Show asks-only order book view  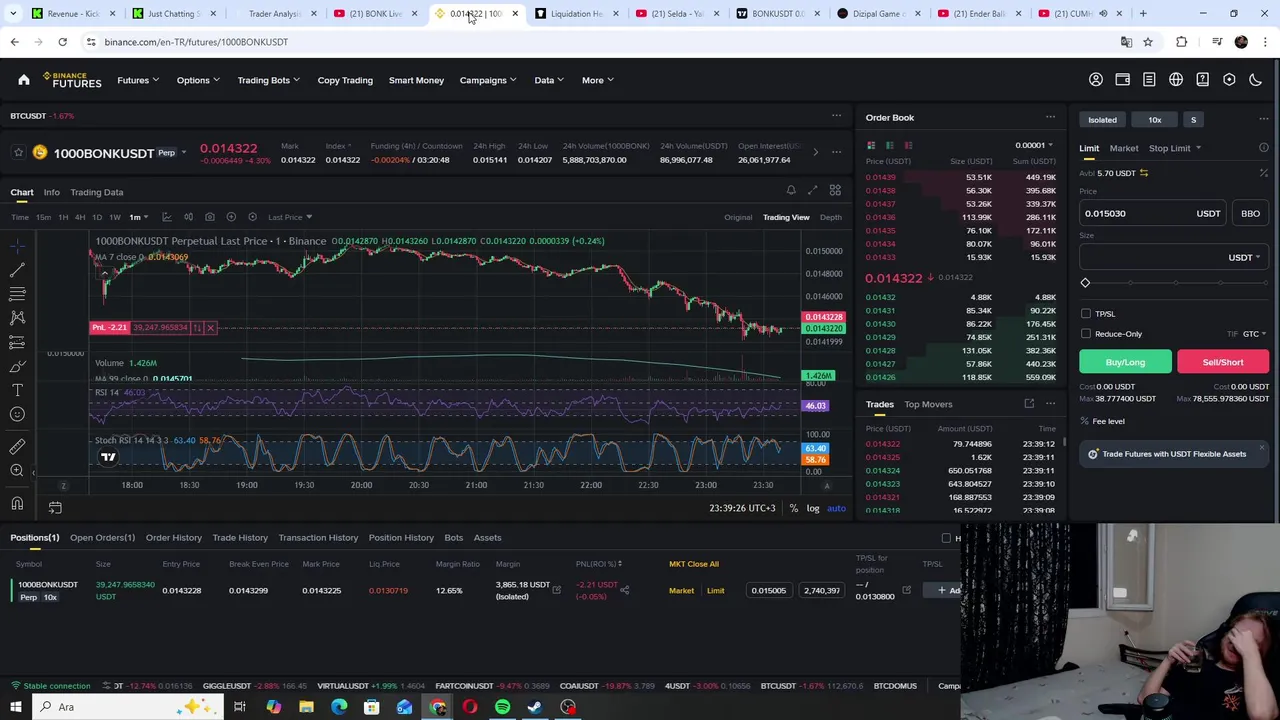[x=908, y=145]
